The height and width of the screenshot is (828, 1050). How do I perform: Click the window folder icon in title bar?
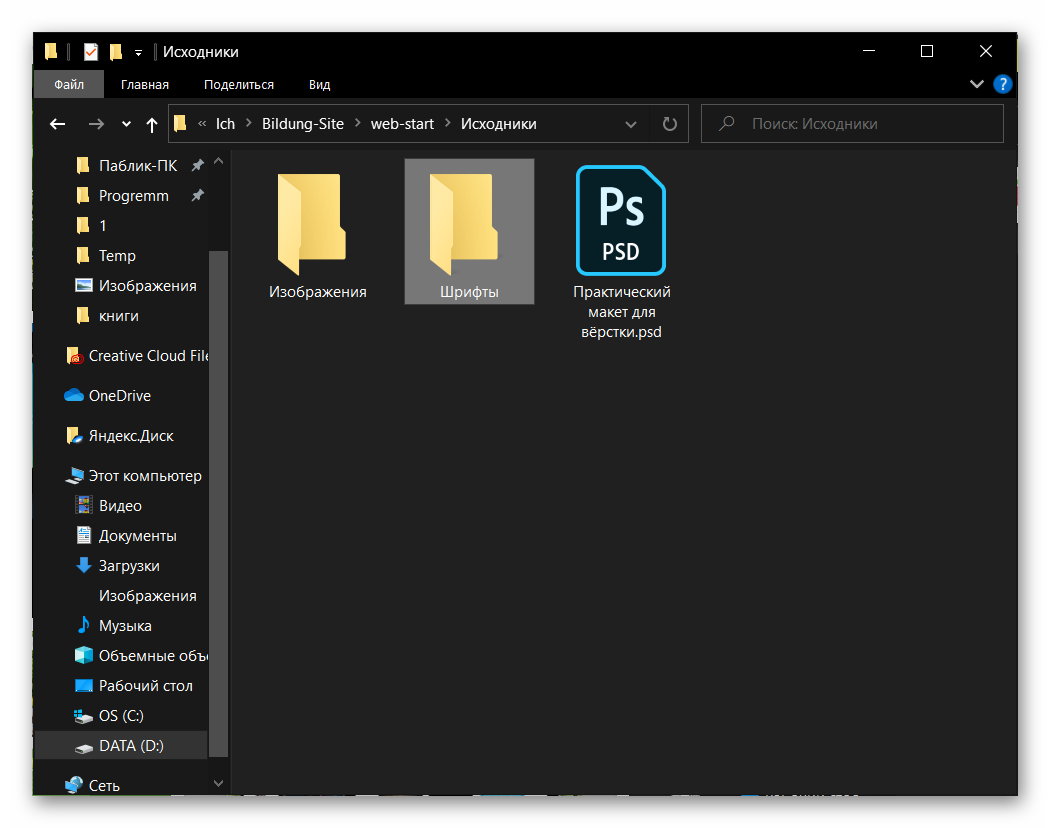[52, 52]
